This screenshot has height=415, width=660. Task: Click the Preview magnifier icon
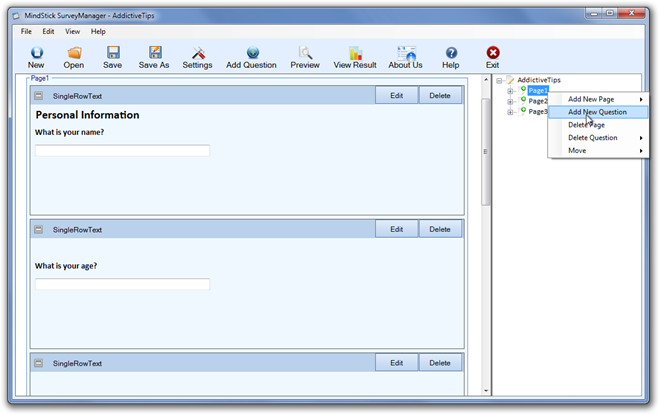(x=305, y=52)
